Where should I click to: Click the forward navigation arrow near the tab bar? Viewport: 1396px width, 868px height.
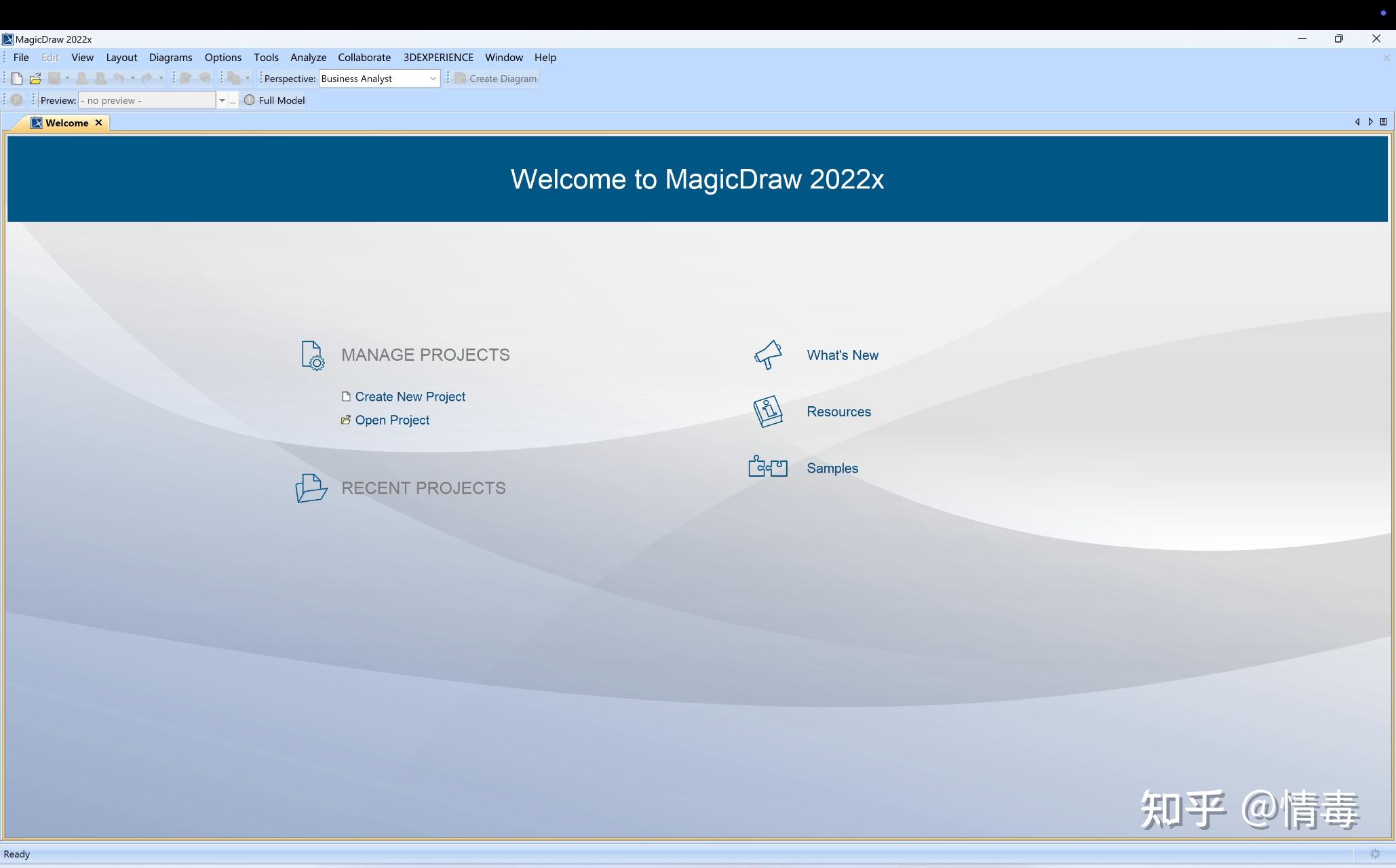(x=1371, y=122)
